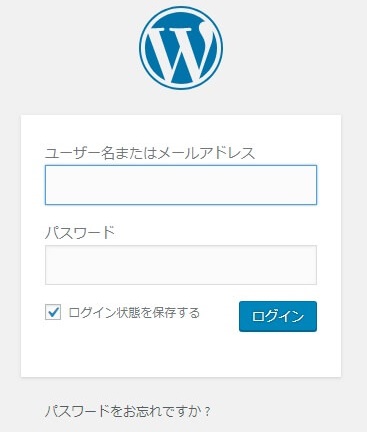This screenshot has width=367, height=432.
Task: Click the WordPress logo
Action: pyautogui.click(x=181, y=48)
